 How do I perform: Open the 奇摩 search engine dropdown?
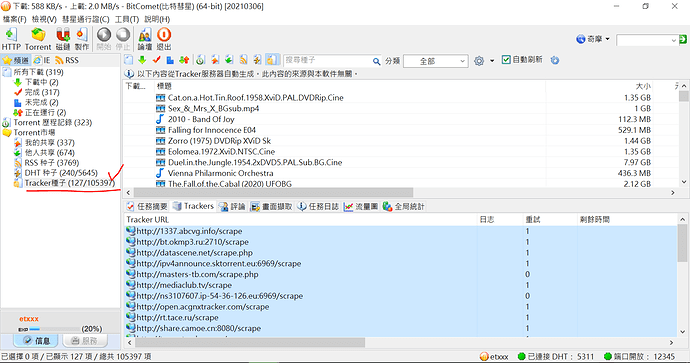[x=594, y=39]
